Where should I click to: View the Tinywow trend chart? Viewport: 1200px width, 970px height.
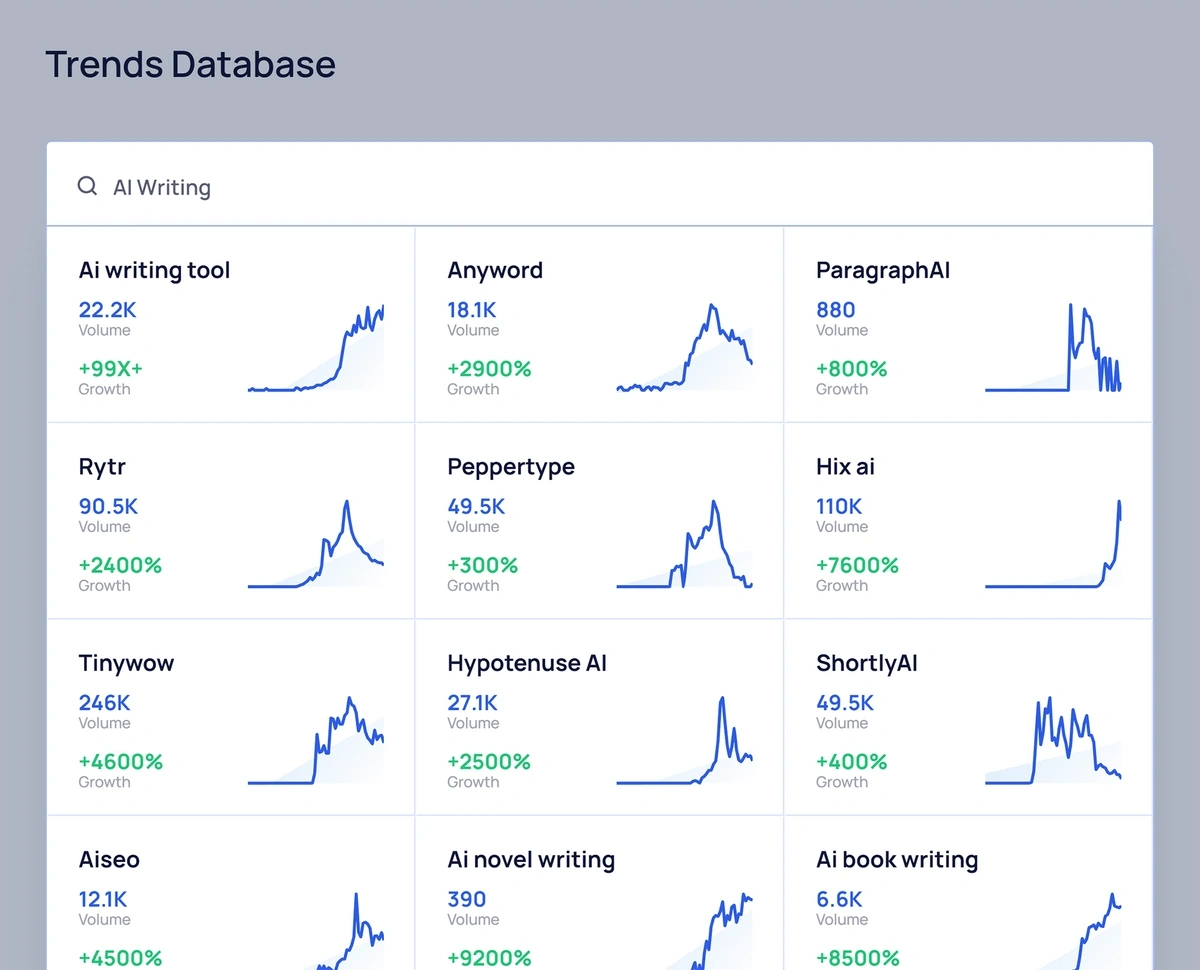(x=316, y=740)
